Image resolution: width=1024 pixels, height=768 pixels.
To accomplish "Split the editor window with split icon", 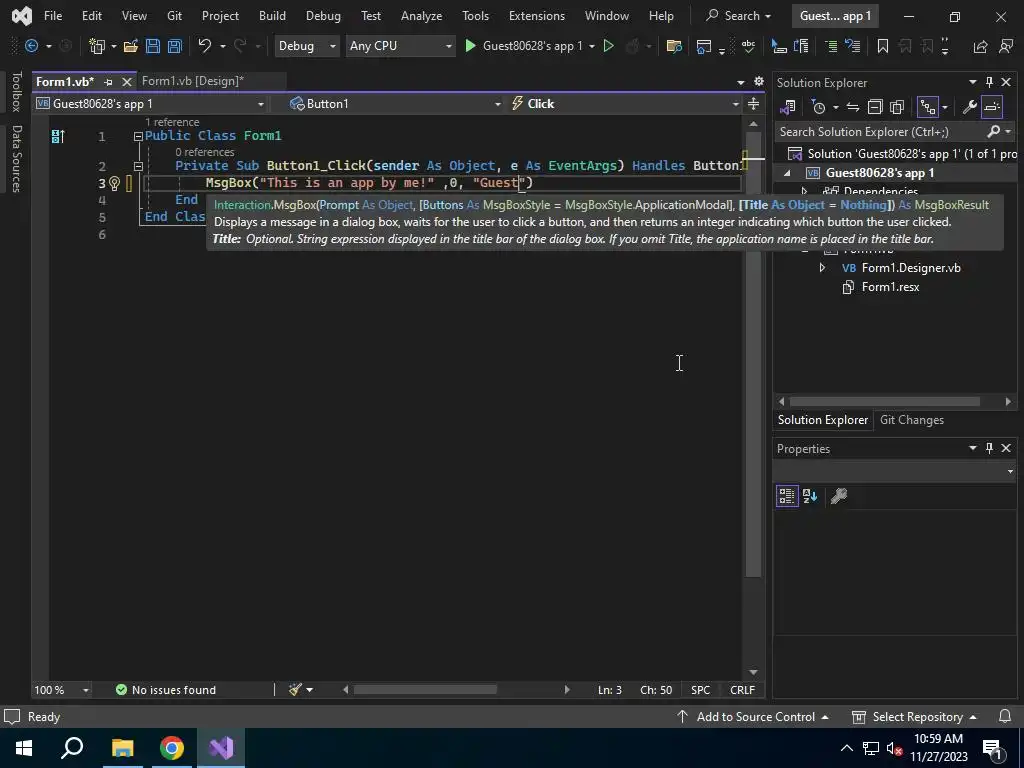I will click(x=753, y=104).
